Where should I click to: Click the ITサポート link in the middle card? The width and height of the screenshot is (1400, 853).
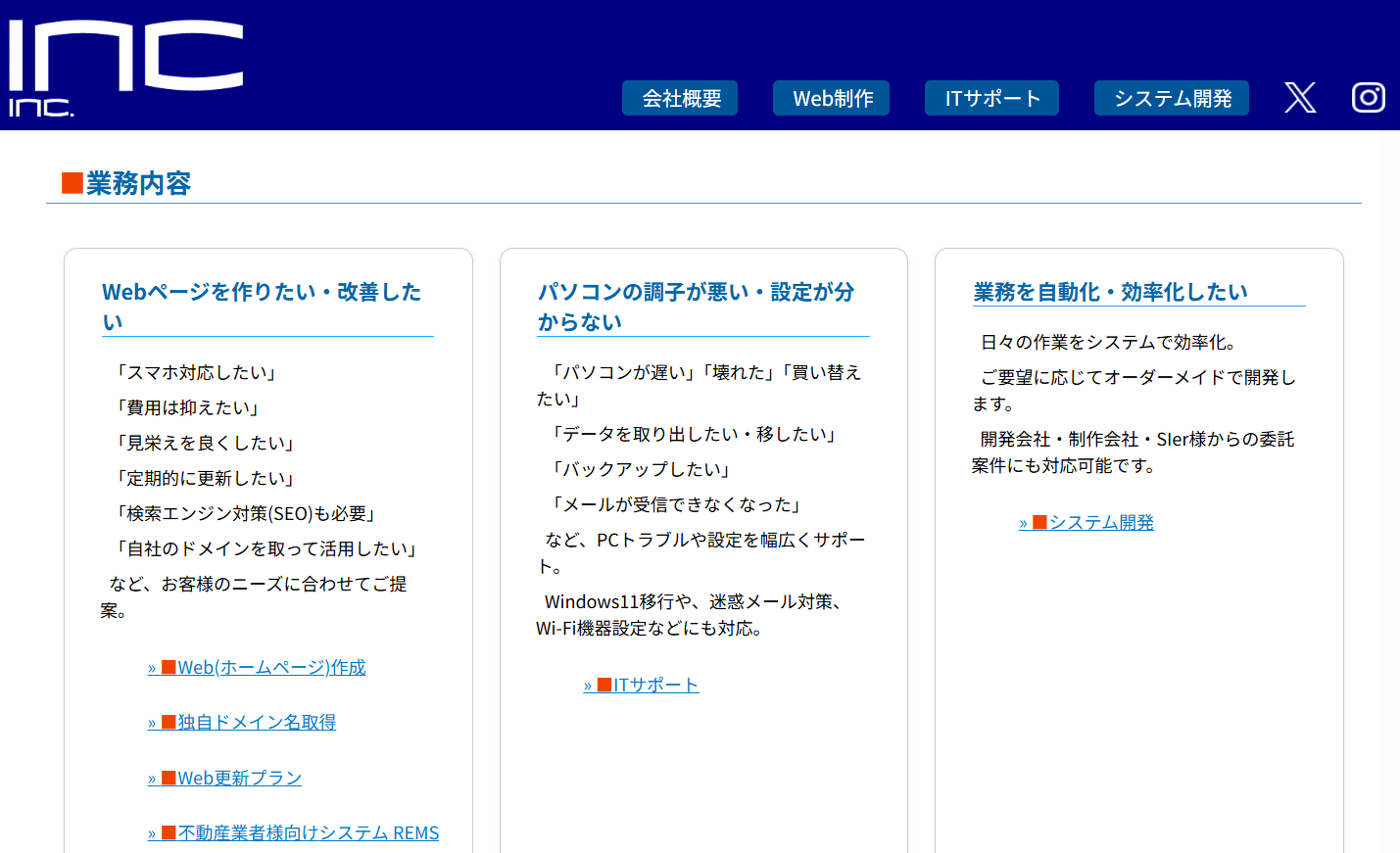654,685
